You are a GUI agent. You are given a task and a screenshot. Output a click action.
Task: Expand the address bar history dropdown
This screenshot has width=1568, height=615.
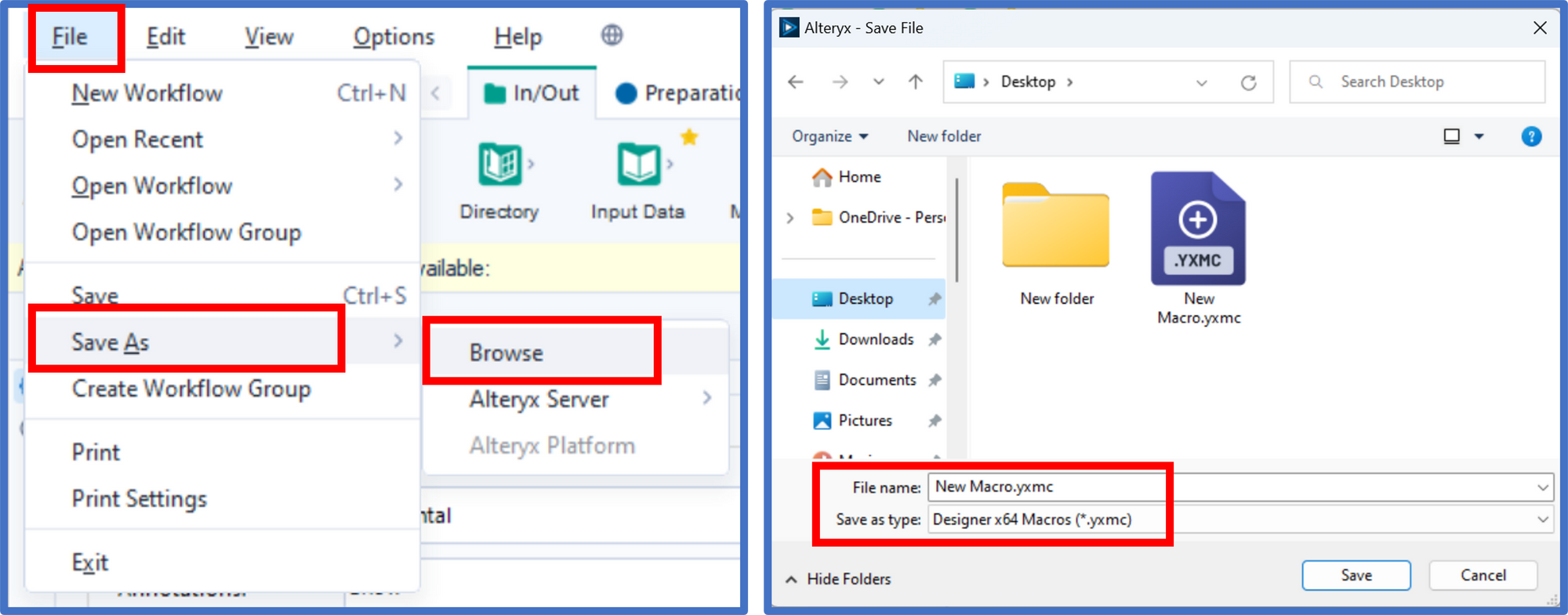1201,82
